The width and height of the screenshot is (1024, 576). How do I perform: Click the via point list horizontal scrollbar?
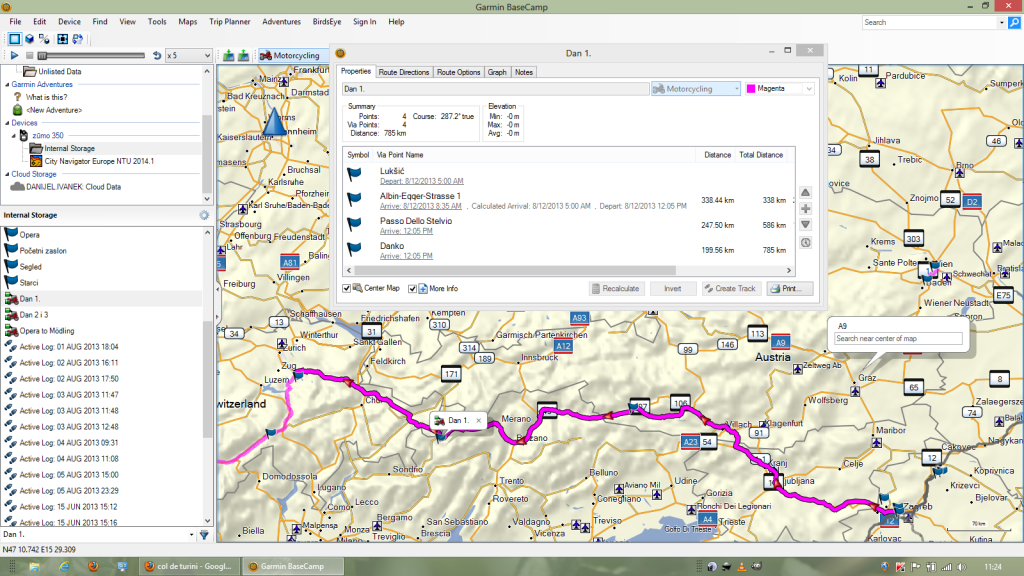[515, 270]
